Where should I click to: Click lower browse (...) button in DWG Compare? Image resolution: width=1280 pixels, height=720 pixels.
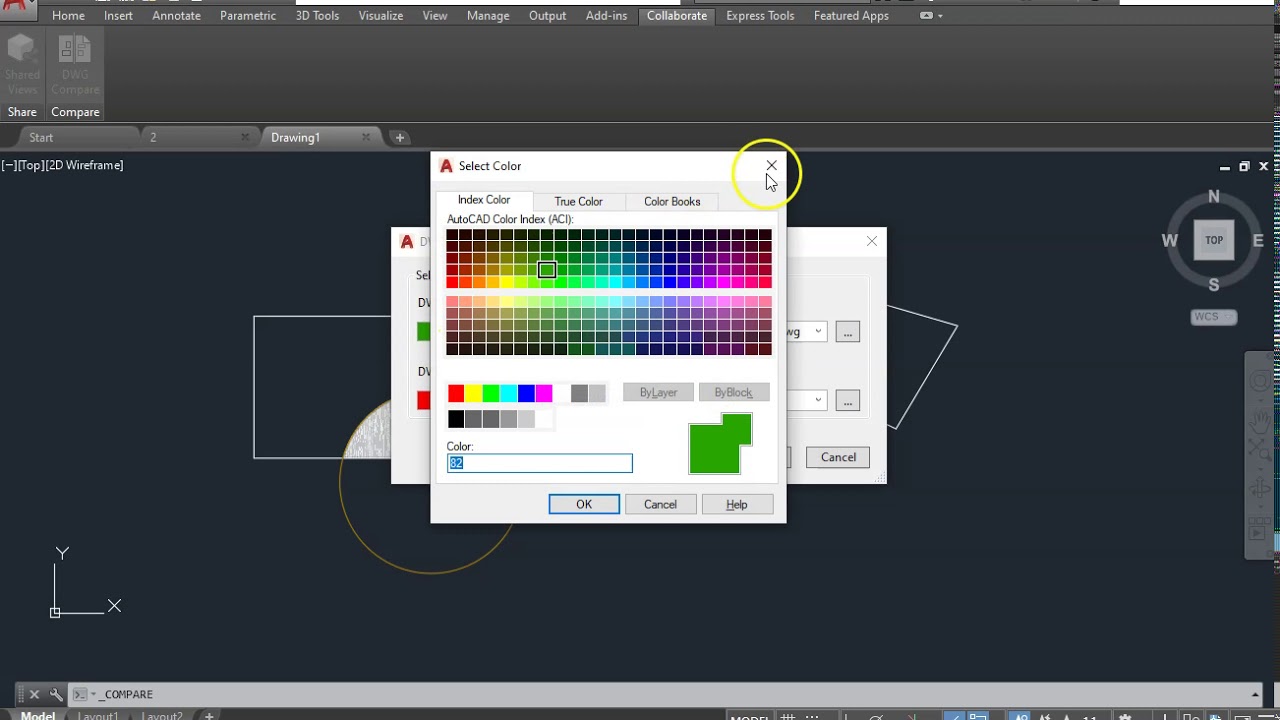coord(847,401)
